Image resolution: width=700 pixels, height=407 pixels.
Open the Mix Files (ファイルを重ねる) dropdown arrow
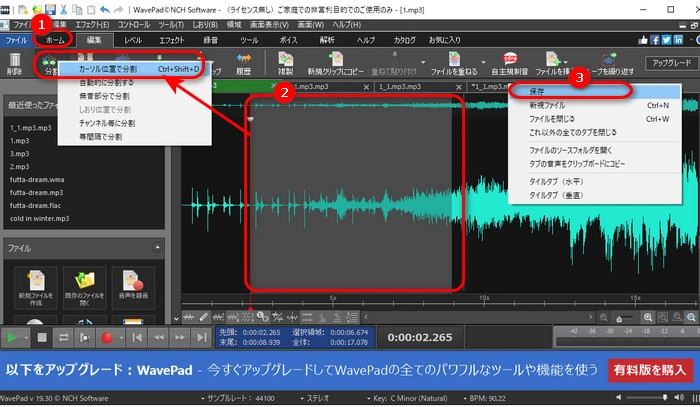(483, 62)
